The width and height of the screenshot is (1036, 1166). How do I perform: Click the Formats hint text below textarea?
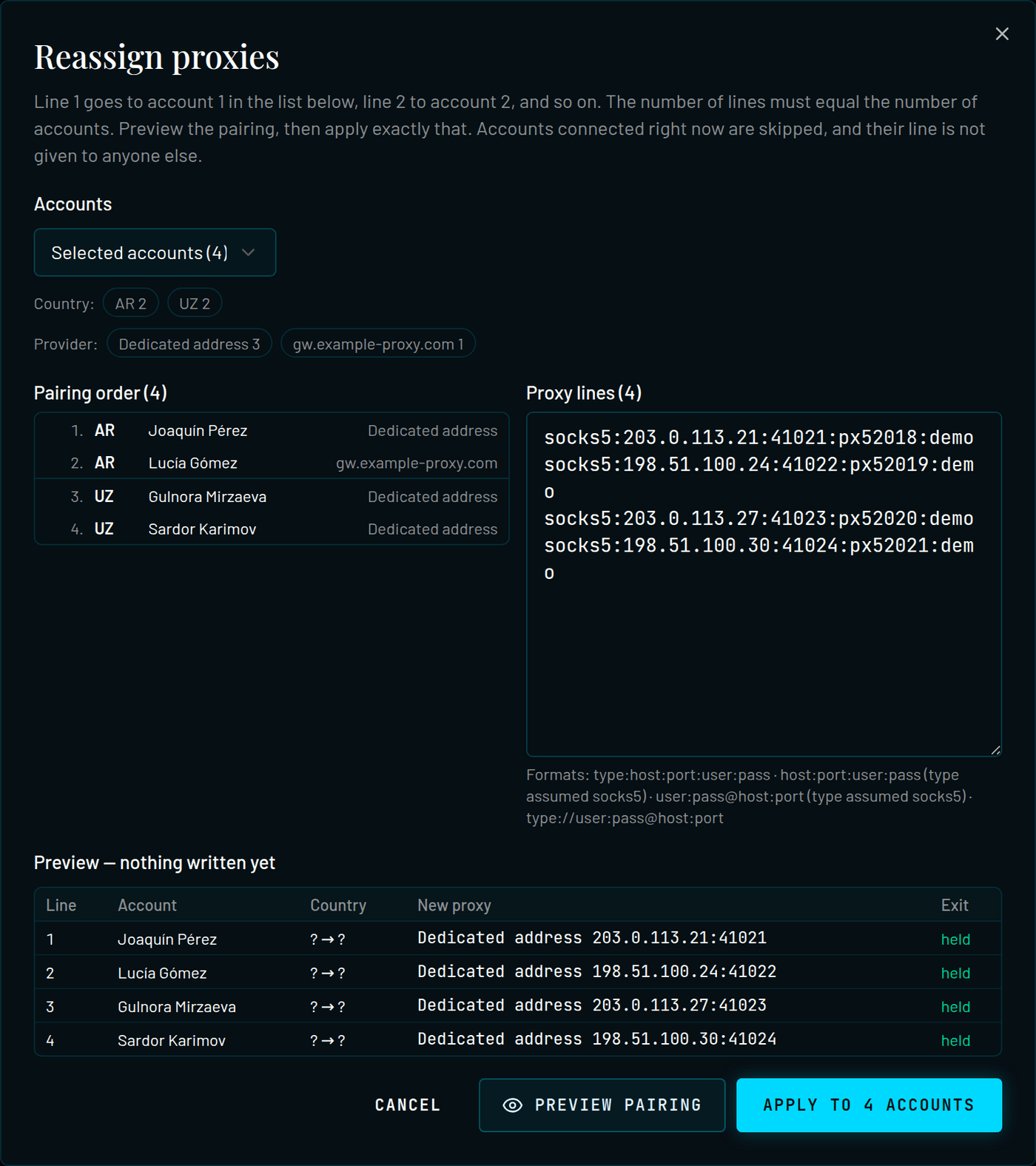[x=750, y=797]
